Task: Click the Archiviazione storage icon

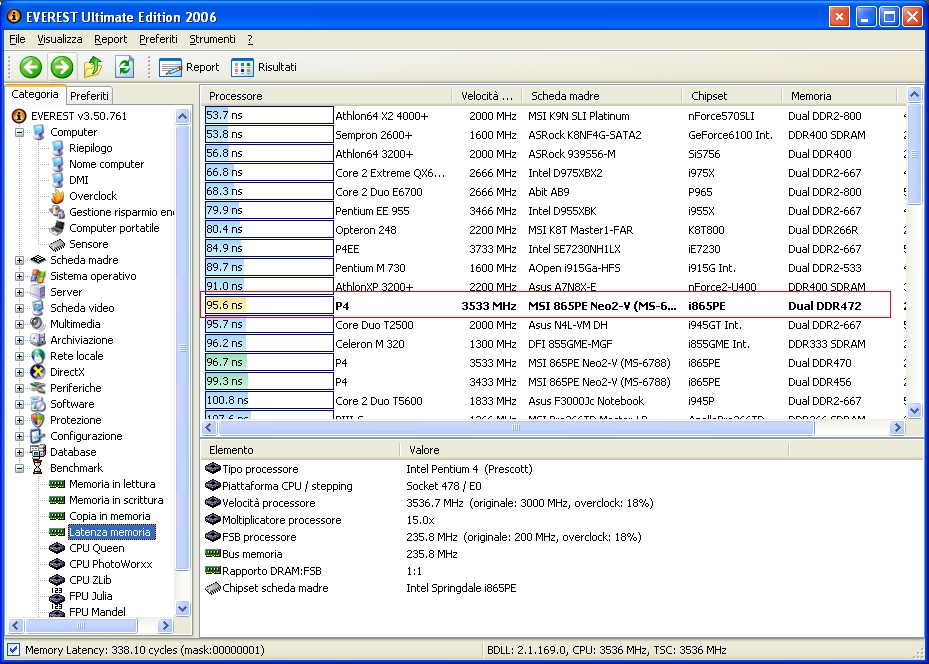Action: click(x=38, y=340)
